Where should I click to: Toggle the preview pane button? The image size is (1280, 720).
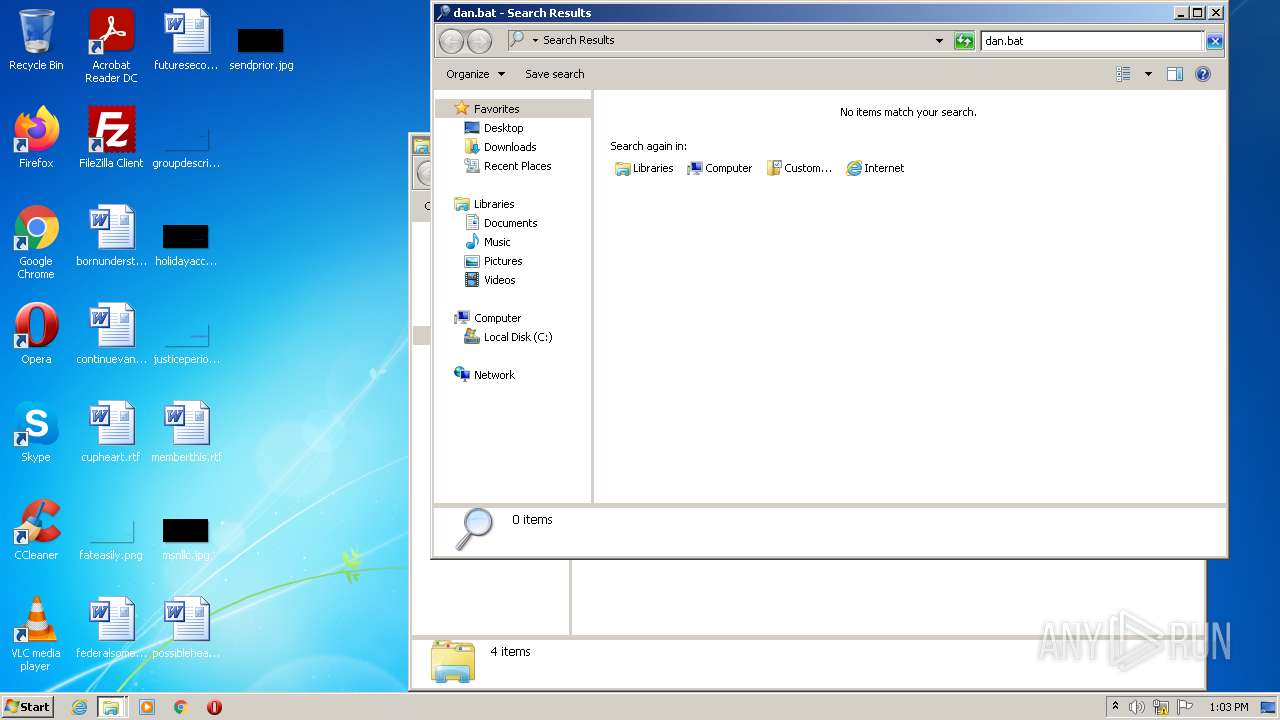click(x=1175, y=74)
